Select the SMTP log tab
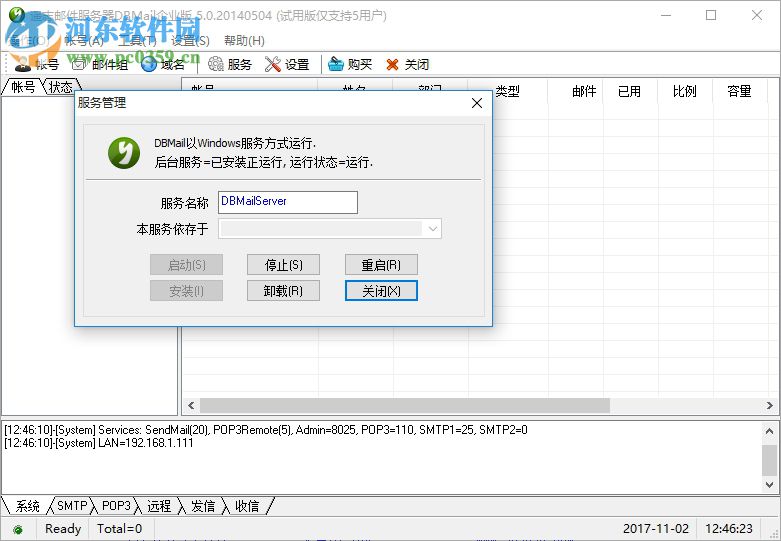781x541 pixels. (x=72, y=506)
